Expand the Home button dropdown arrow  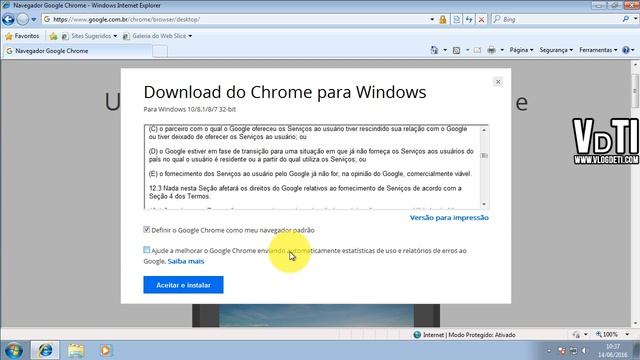click(445, 50)
